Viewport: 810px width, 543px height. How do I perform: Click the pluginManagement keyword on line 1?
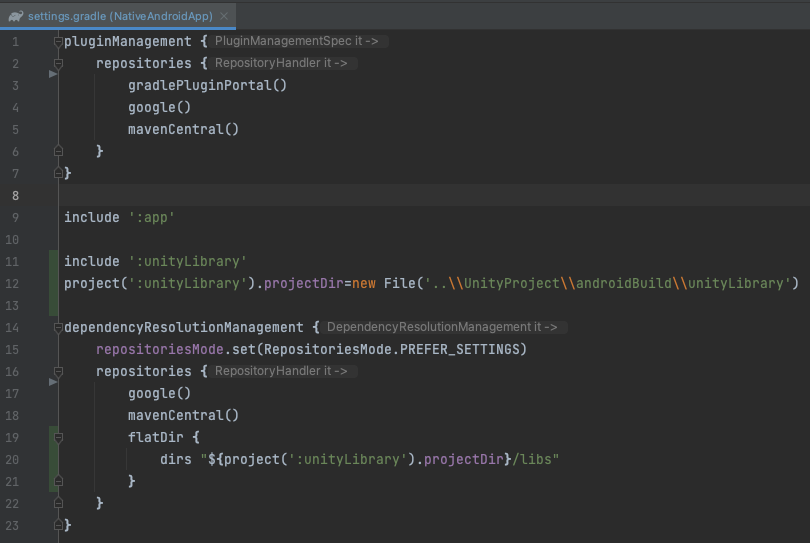point(128,41)
